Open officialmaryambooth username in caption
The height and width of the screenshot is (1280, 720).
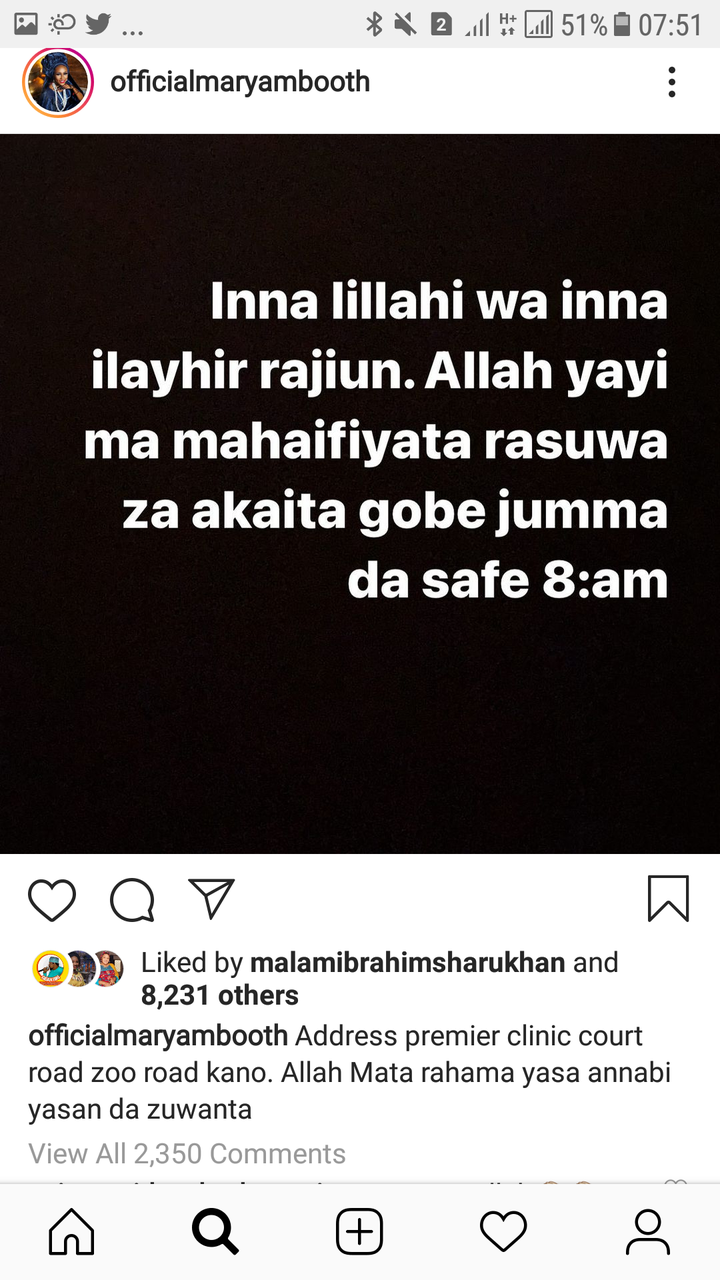[x=158, y=1036]
